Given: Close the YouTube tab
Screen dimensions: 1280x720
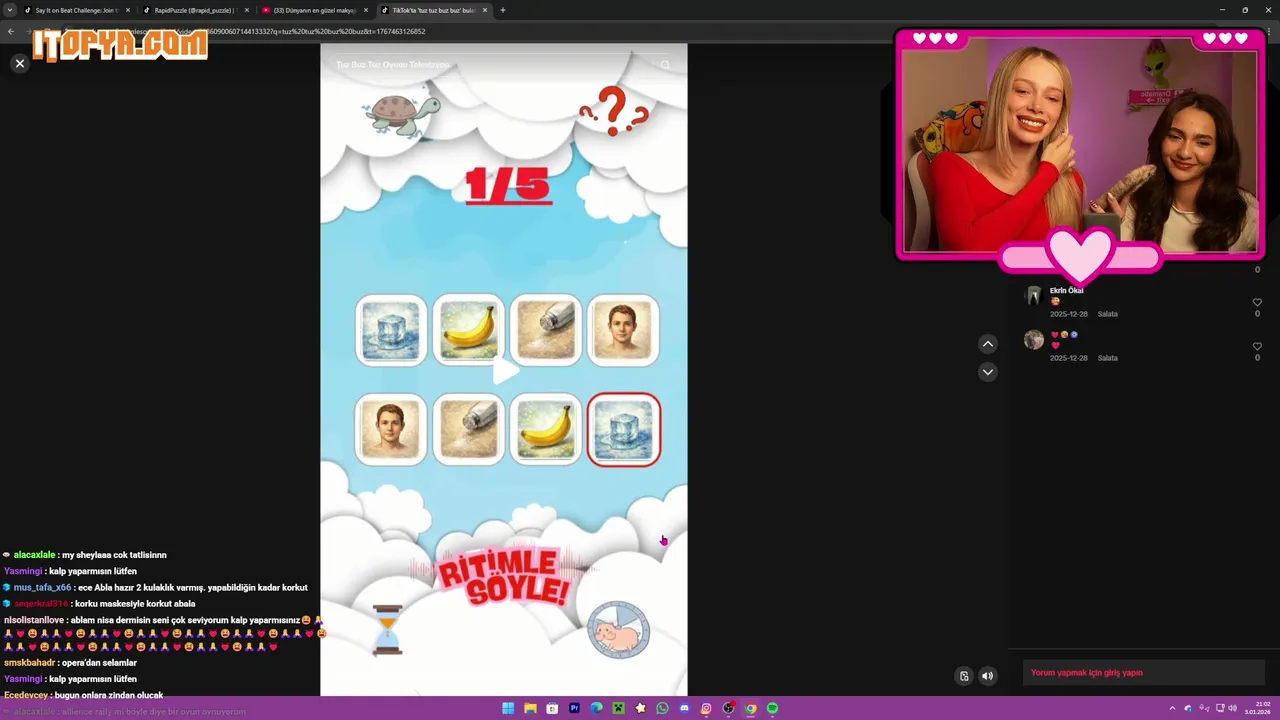Looking at the screenshot, I should coord(366,10).
